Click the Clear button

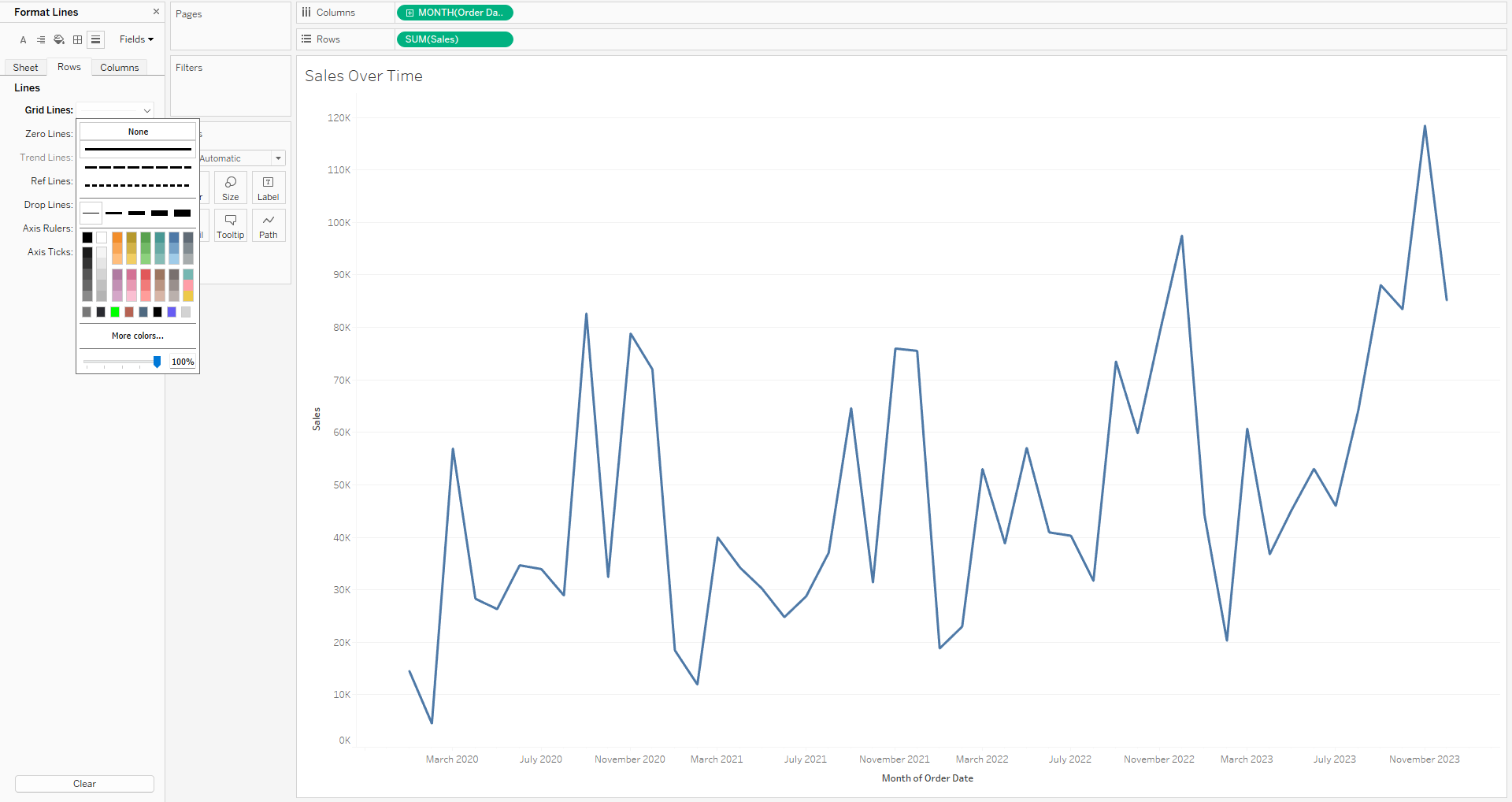coord(84,784)
